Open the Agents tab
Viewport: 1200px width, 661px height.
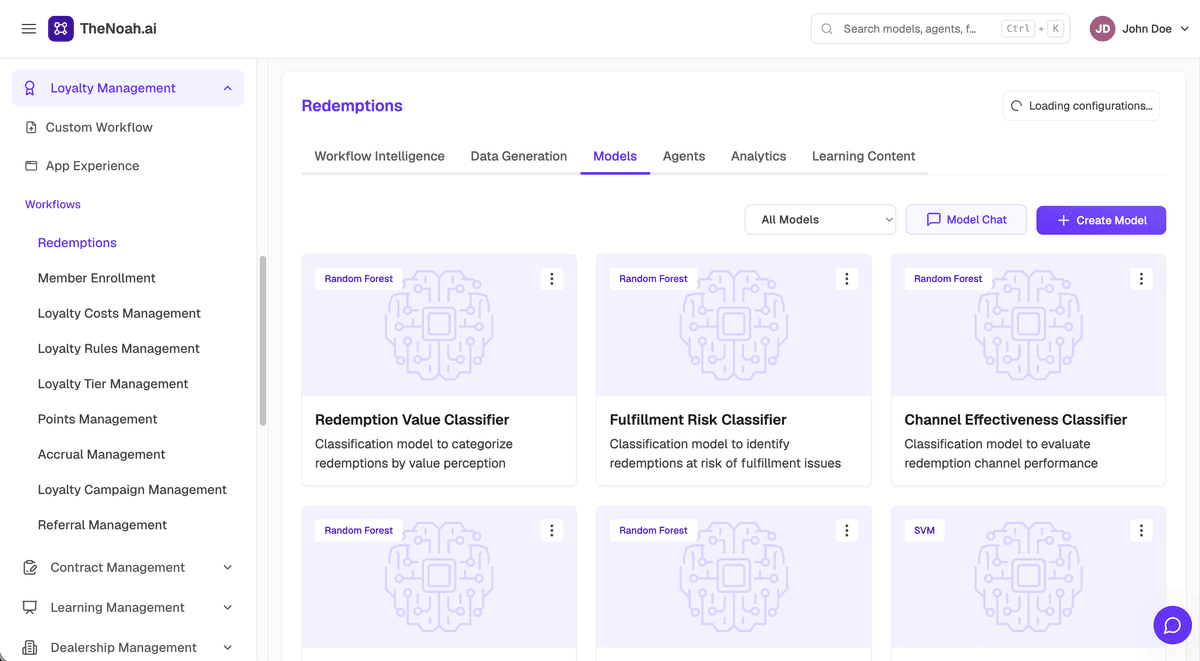coord(684,156)
